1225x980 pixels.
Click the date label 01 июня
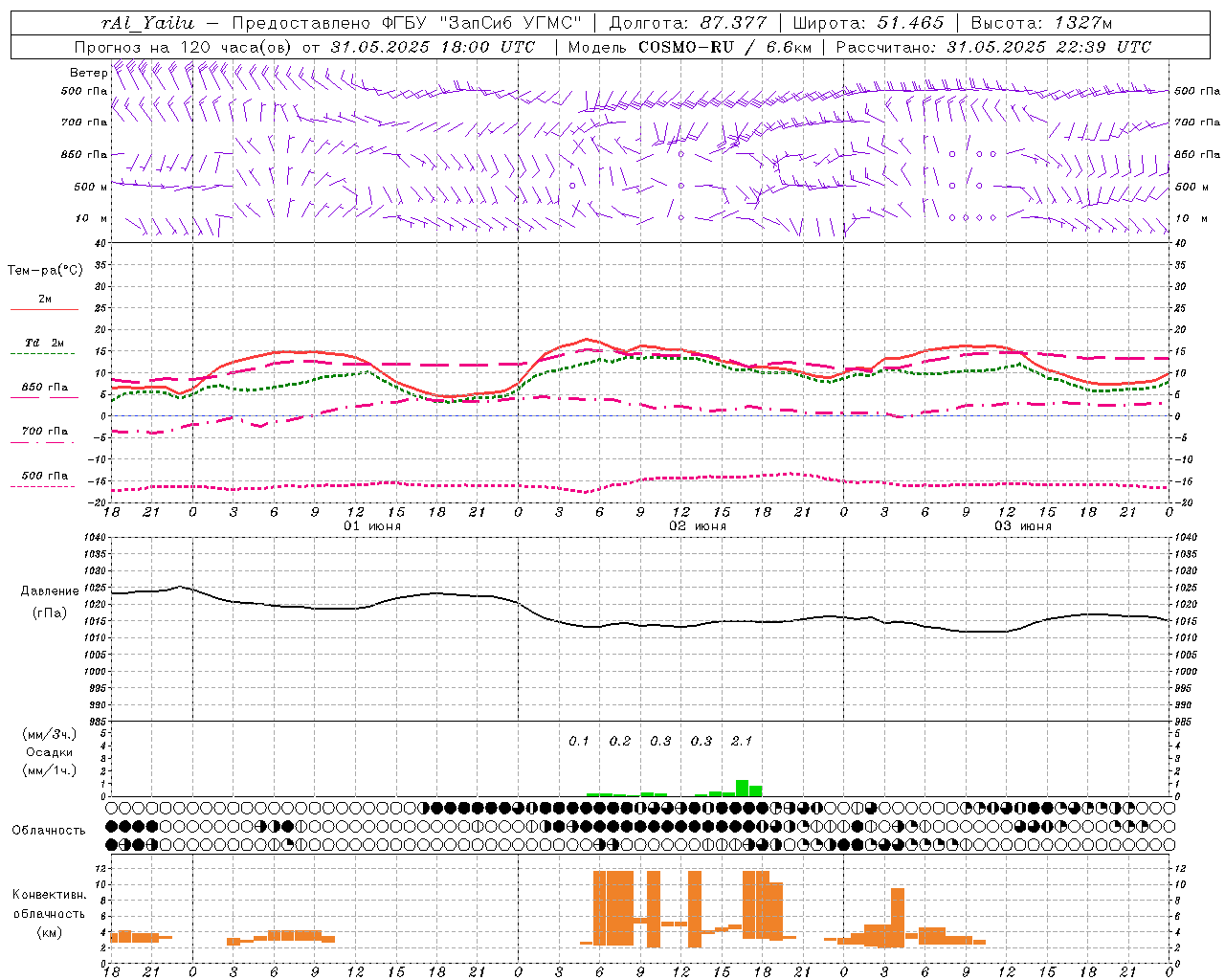point(372,526)
